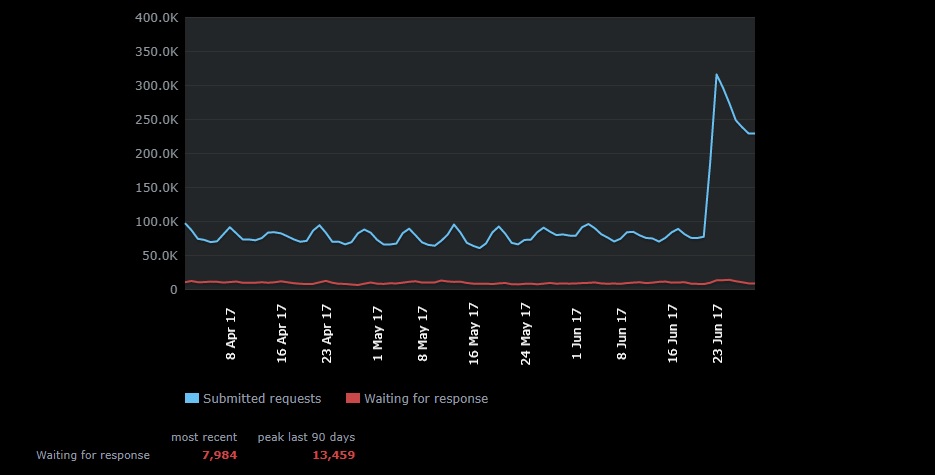Click the 23 Apr 17 date label
Screen dimensions: 935x475
(326, 334)
